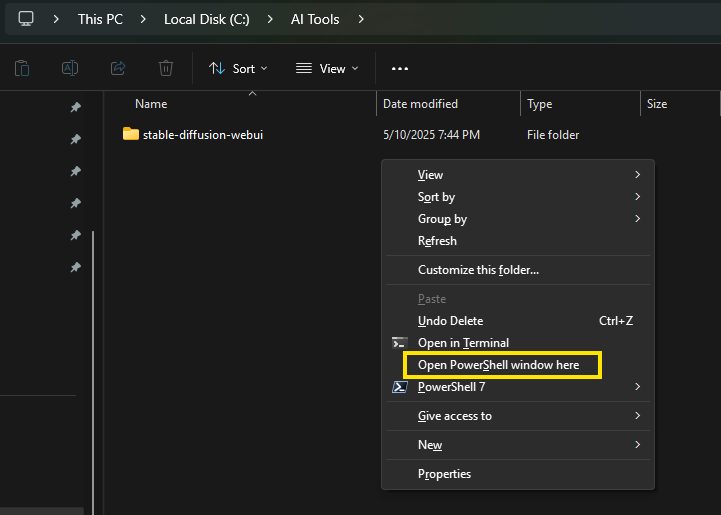Expand chevron after Local Disk (C:)
The height and width of the screenshot is (515, 721).
(270, 19)
